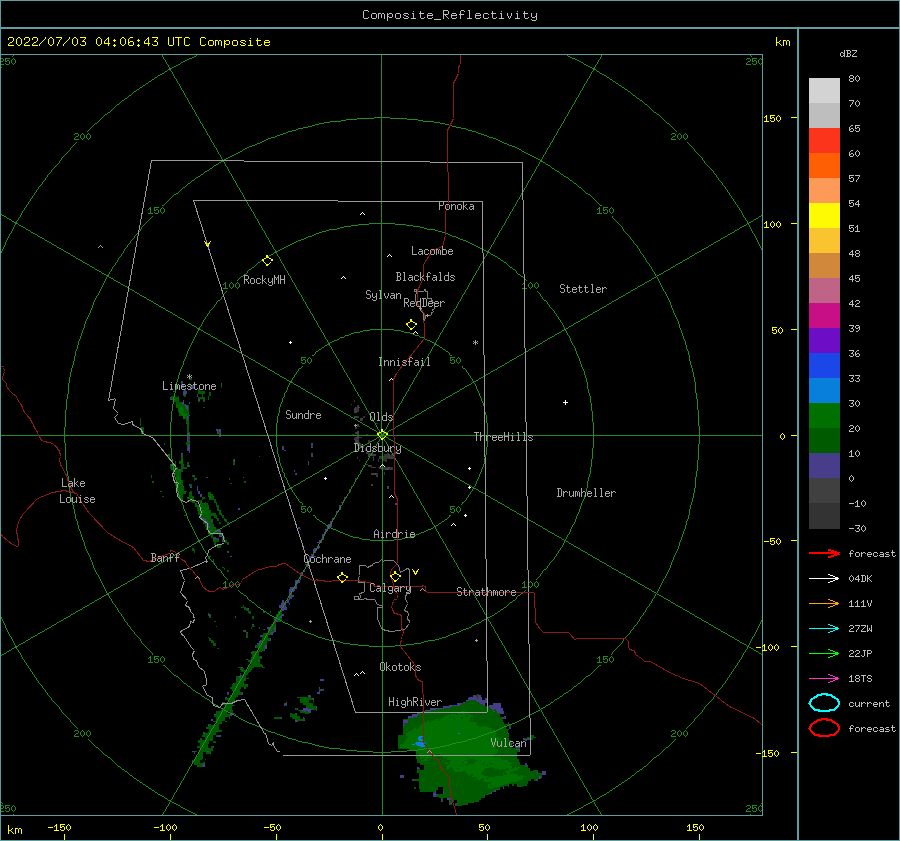Click the magenta 18TS arrow icon
This screenshot has height=841, width=900.
824,679
